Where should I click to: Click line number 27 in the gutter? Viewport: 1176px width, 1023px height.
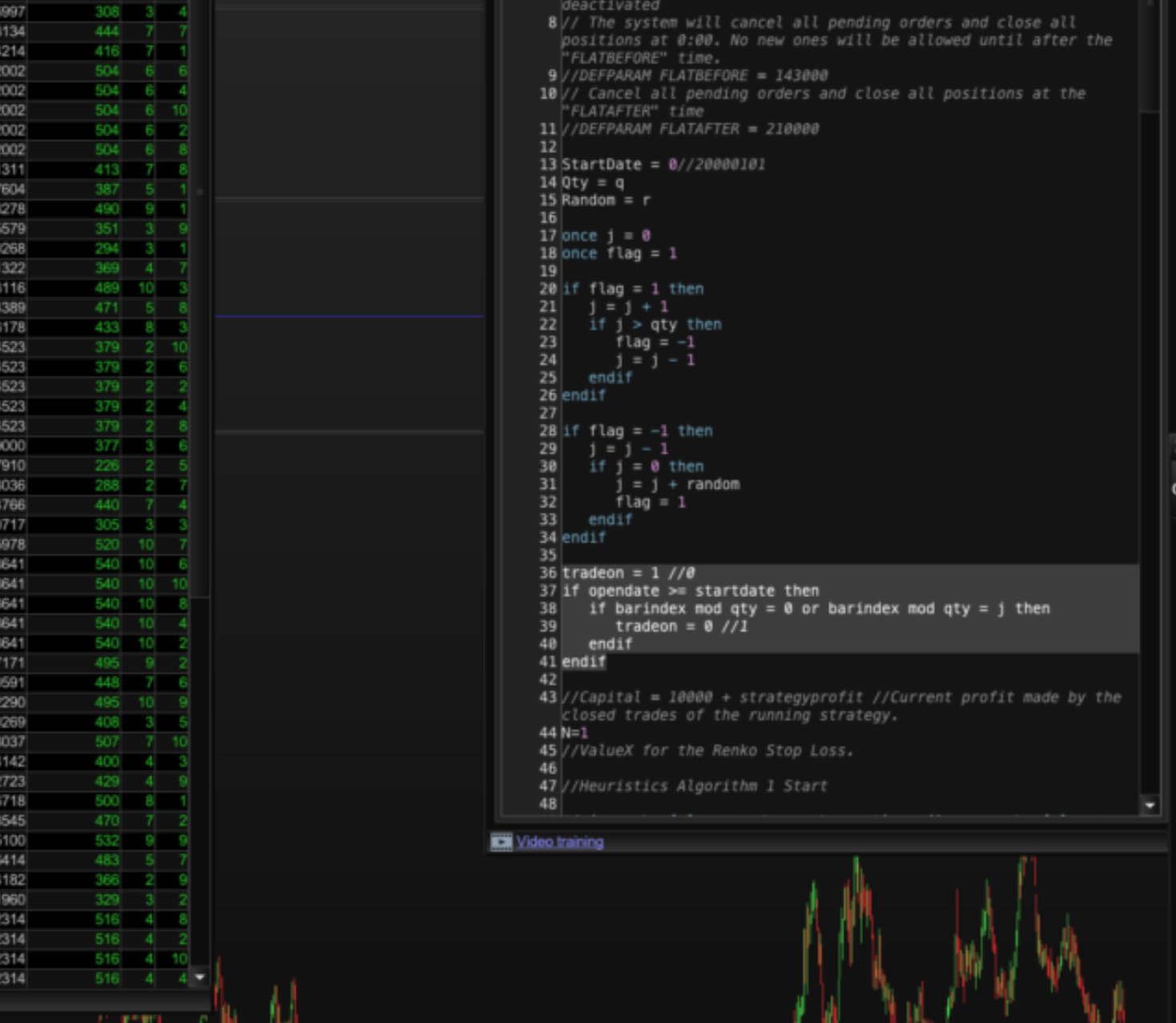point(548,413)
